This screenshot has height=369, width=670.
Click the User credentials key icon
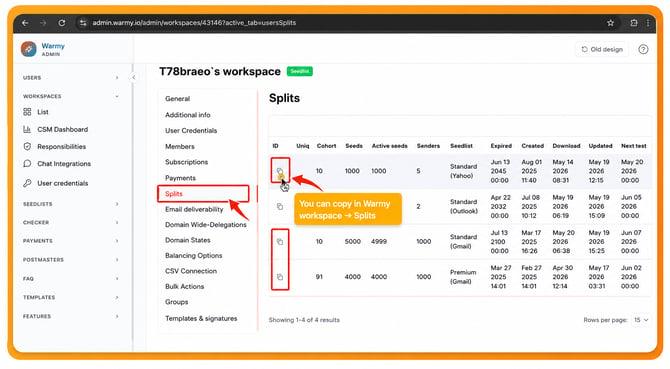(x=27, y=183)
